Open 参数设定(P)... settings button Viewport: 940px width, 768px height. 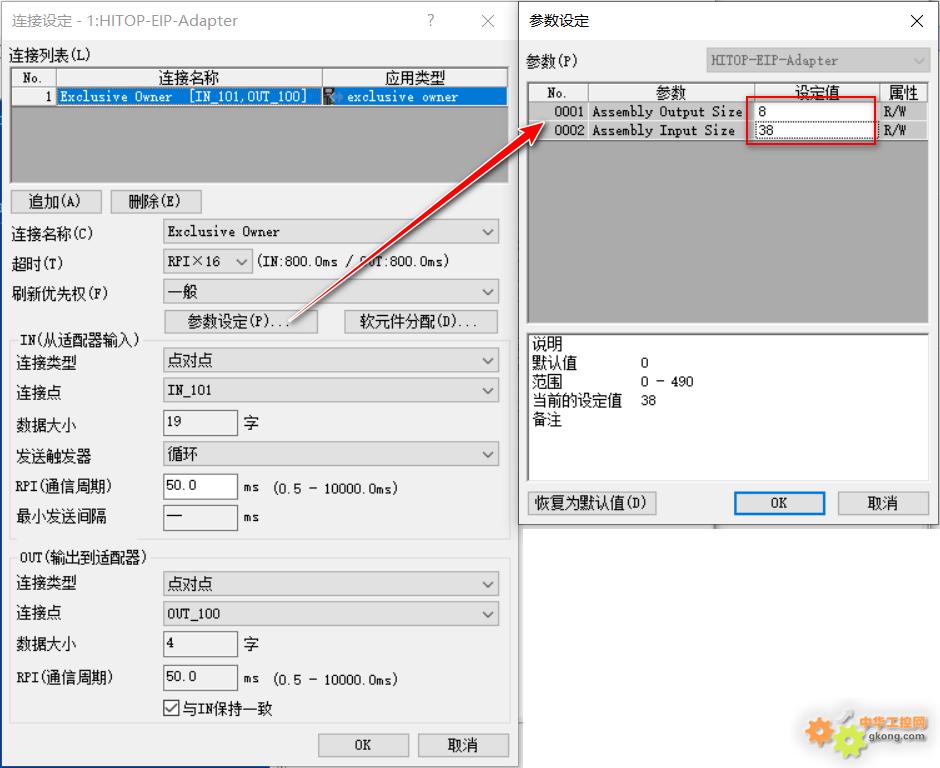(240, 322)
